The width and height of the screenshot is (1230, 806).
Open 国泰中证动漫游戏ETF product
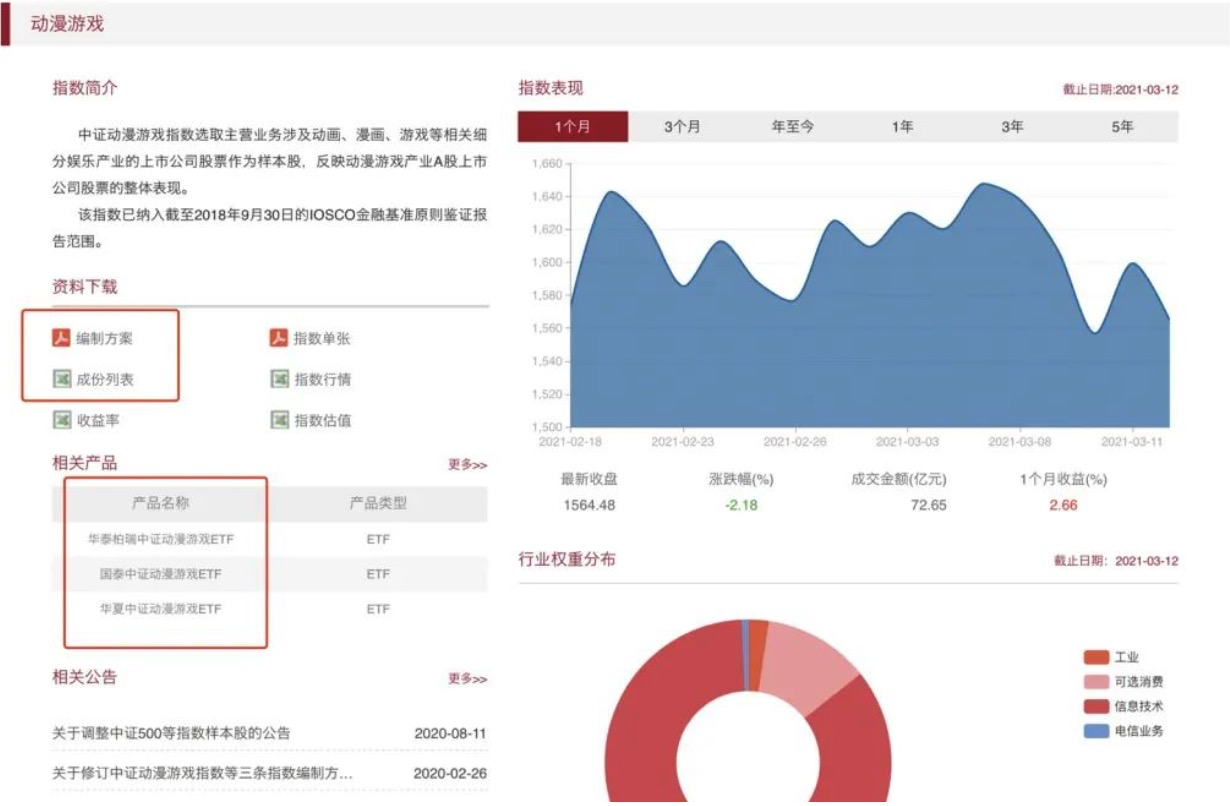point(161,574)
